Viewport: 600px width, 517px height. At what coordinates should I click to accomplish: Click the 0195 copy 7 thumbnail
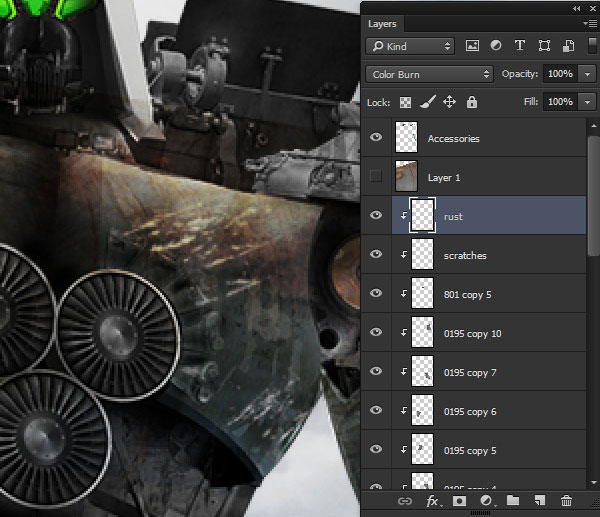422,372
